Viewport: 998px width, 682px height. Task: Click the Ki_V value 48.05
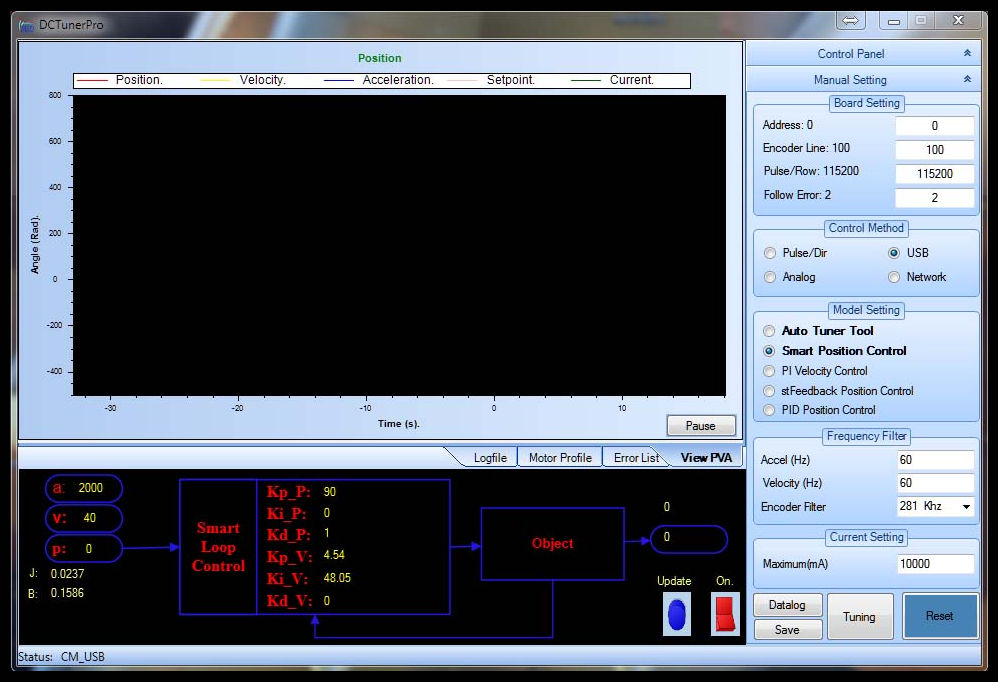click(x=337, y=578)
